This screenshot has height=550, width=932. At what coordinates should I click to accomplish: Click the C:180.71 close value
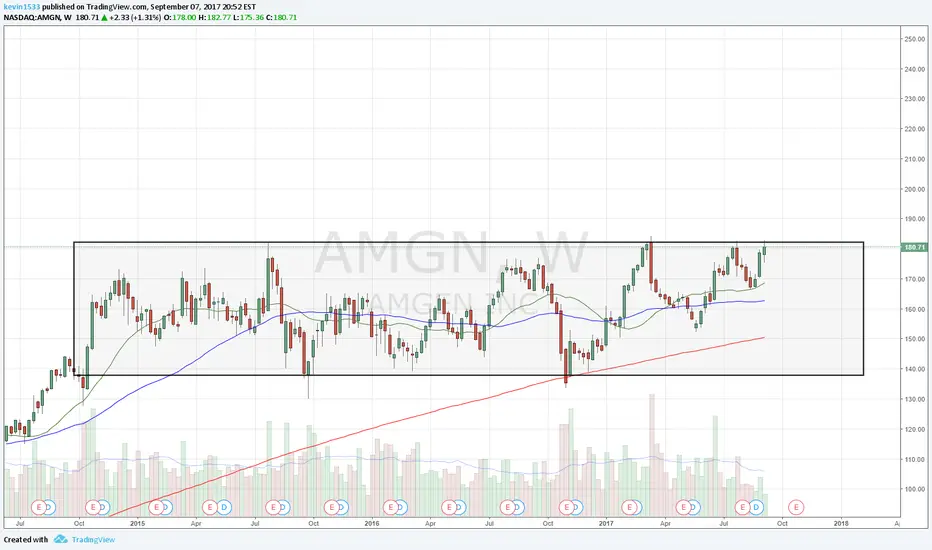click(281, 18)
